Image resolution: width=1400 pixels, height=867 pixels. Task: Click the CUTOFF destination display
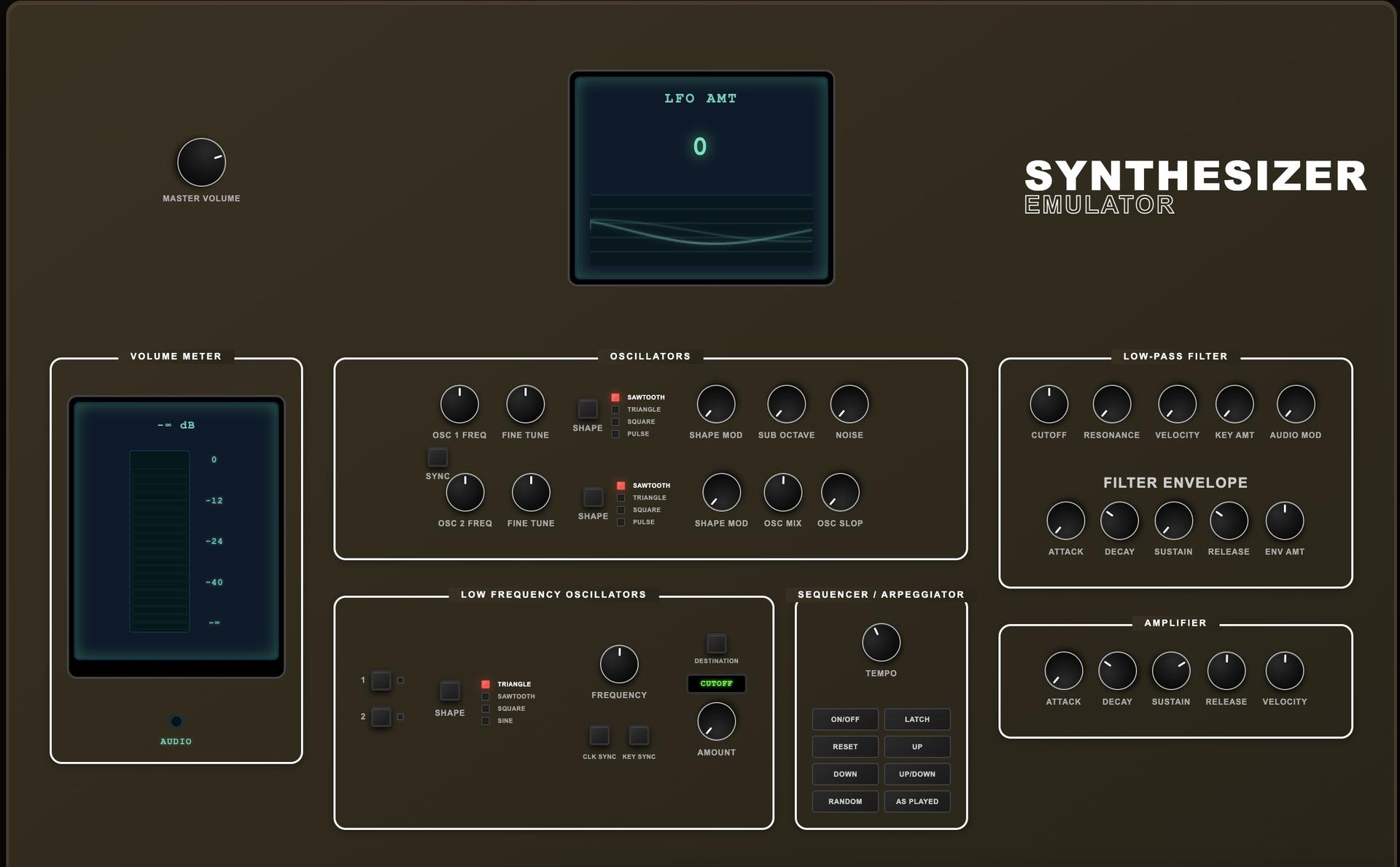point(716,684)
